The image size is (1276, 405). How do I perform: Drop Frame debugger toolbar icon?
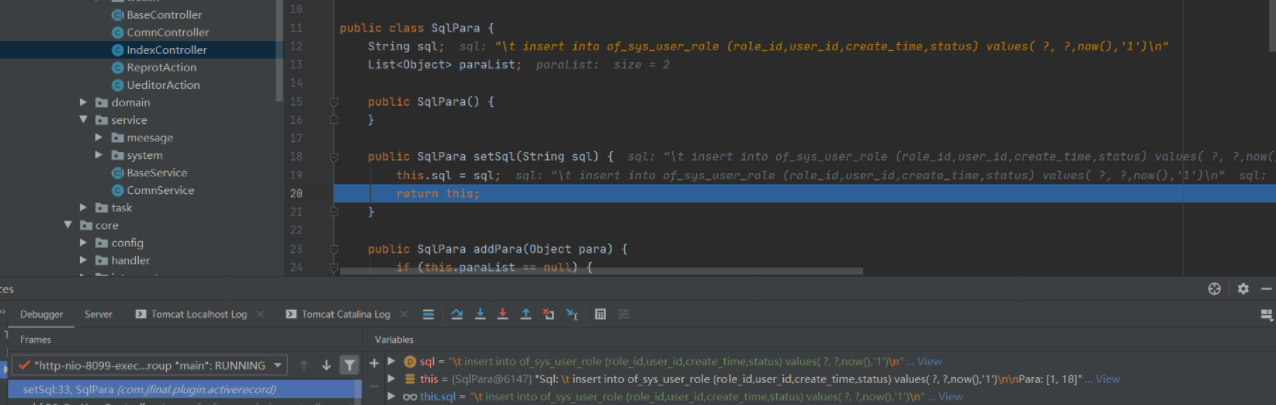548,314
